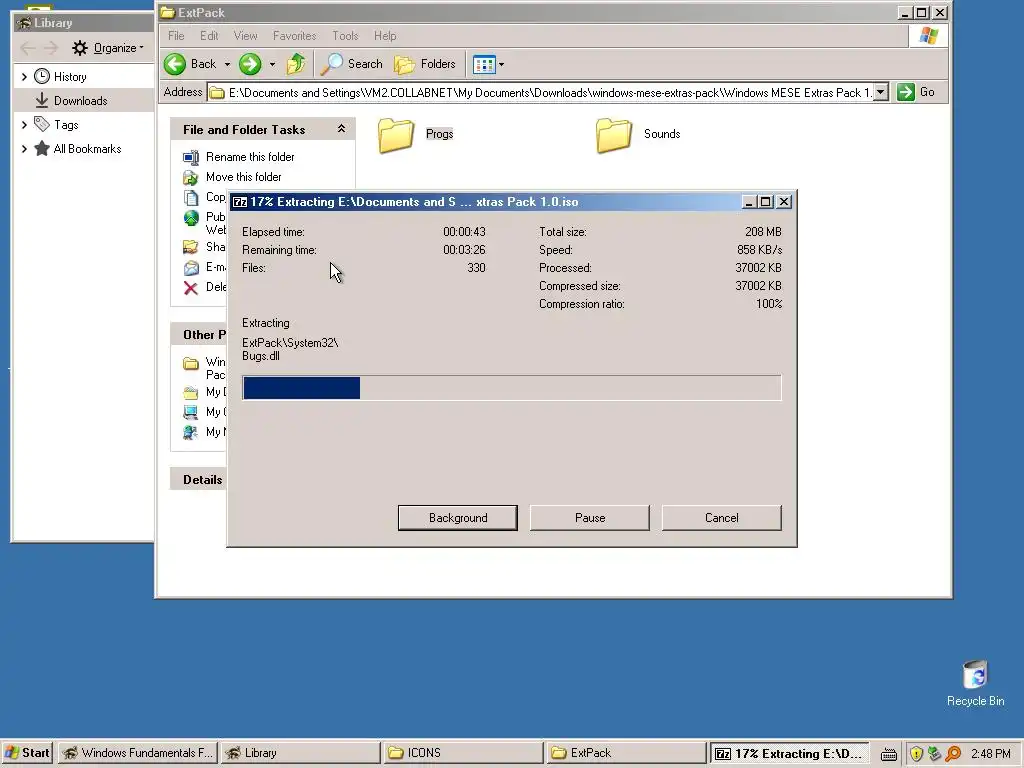Select the Progs folder icon

tap(396, 135)
